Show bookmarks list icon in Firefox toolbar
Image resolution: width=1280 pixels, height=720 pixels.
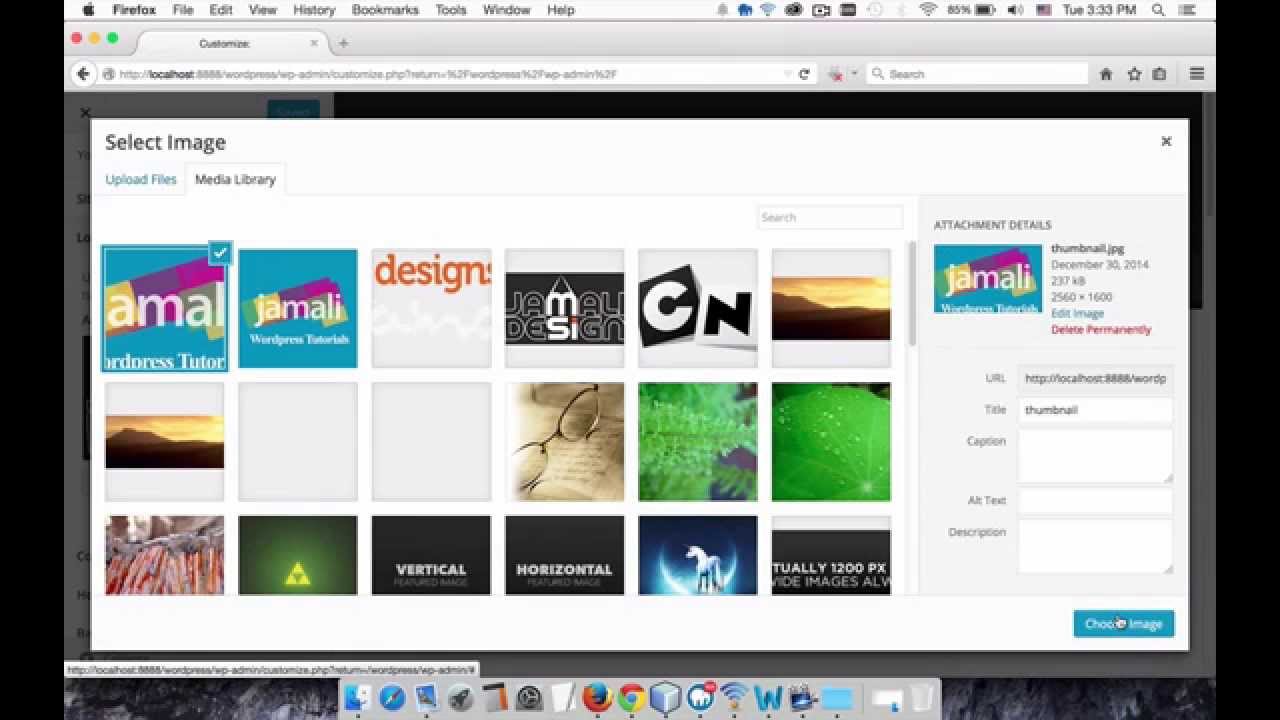1160,74
